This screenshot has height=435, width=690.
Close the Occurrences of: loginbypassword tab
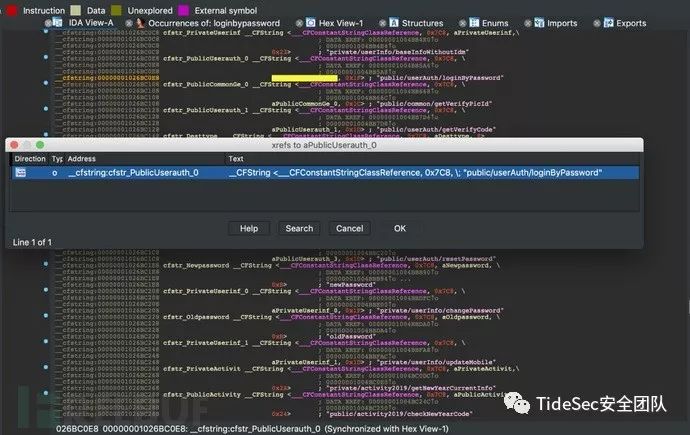(129, 23)
